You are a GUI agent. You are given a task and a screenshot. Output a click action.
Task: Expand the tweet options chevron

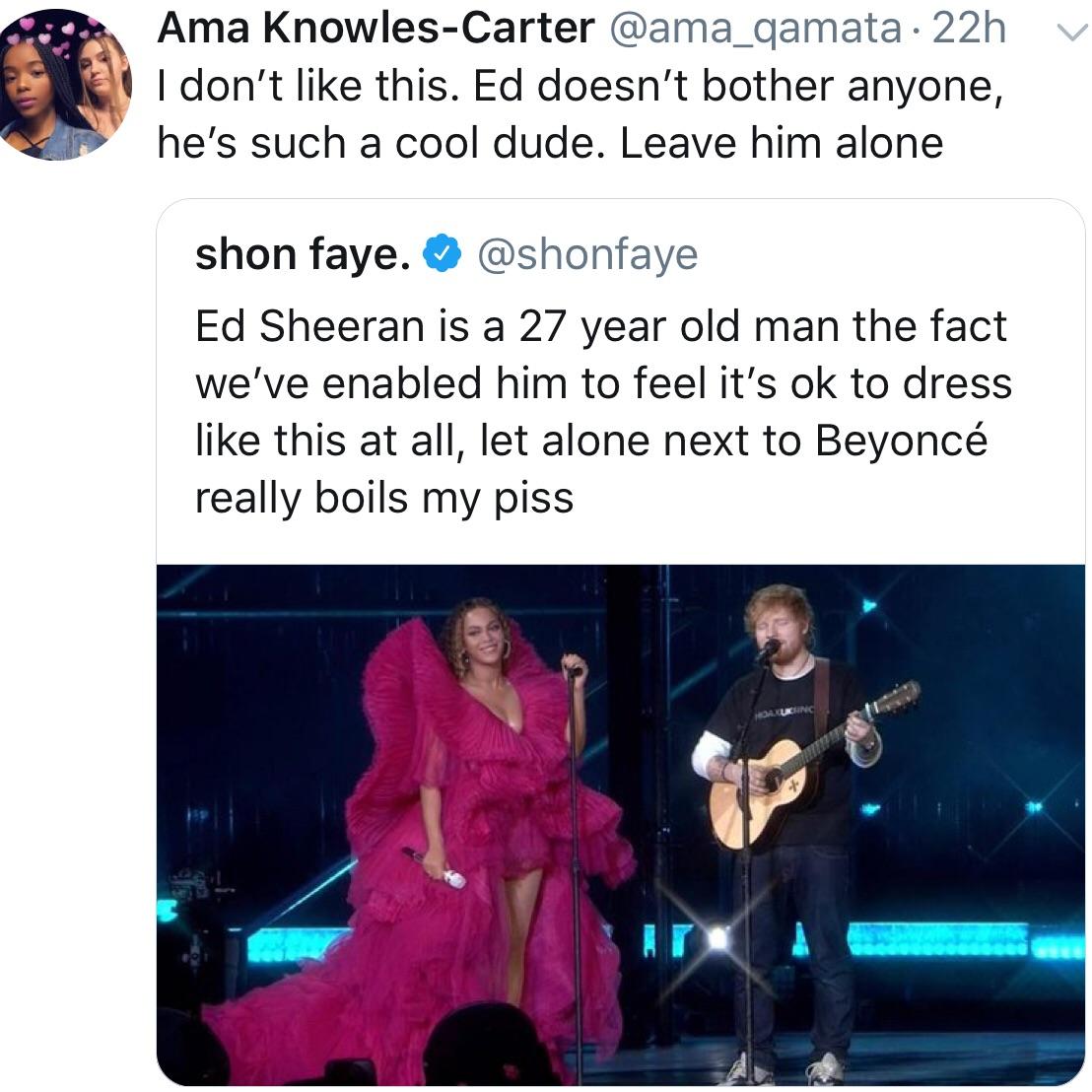tap(1066, 33)
